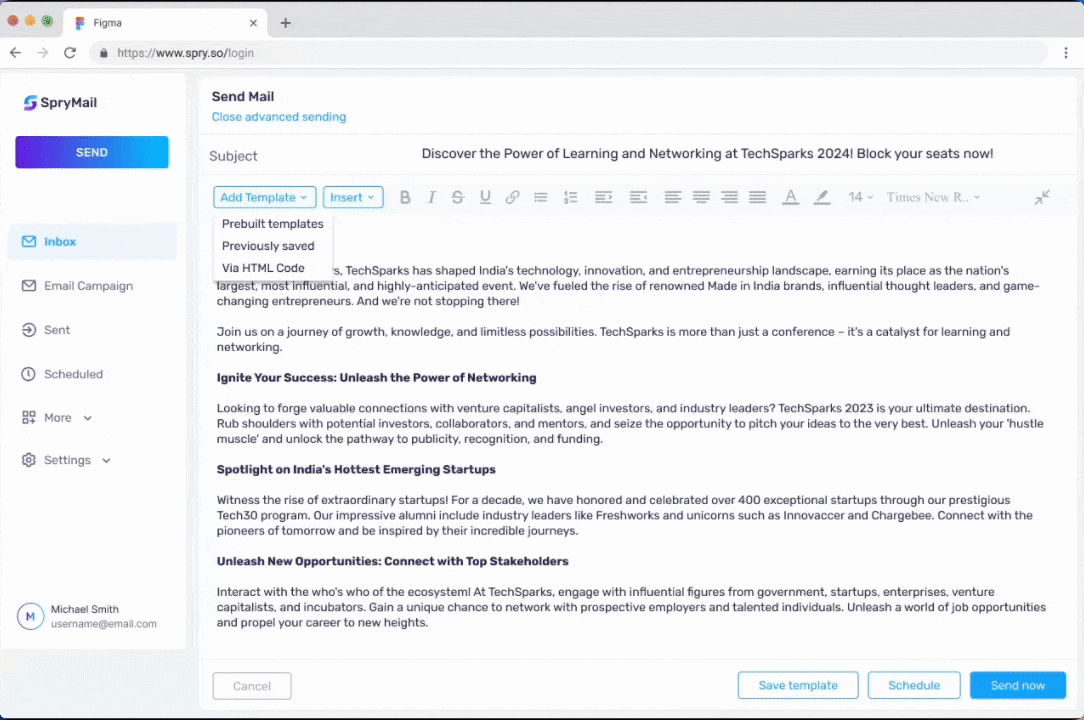Screen dimensions: 1084x720
Task: Apply strikethrough formatting
Action: 458,197
